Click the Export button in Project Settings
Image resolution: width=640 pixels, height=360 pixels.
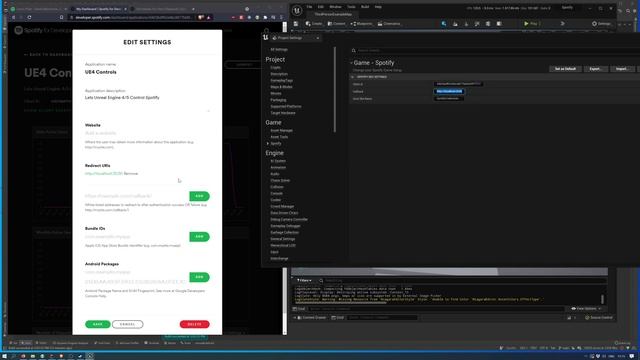[595, 69]
